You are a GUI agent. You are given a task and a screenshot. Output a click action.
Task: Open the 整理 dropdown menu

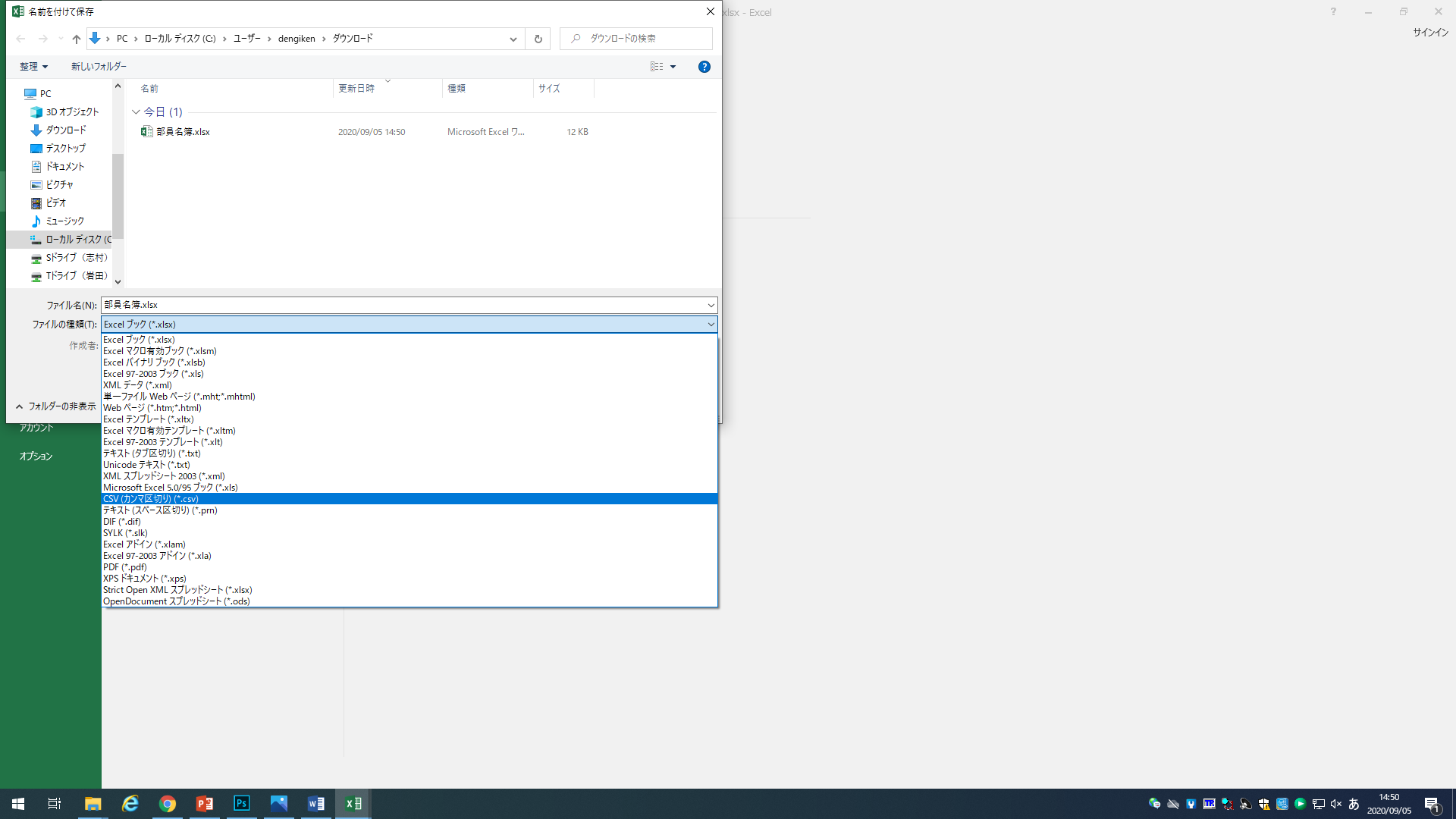(x=34, y=67)
